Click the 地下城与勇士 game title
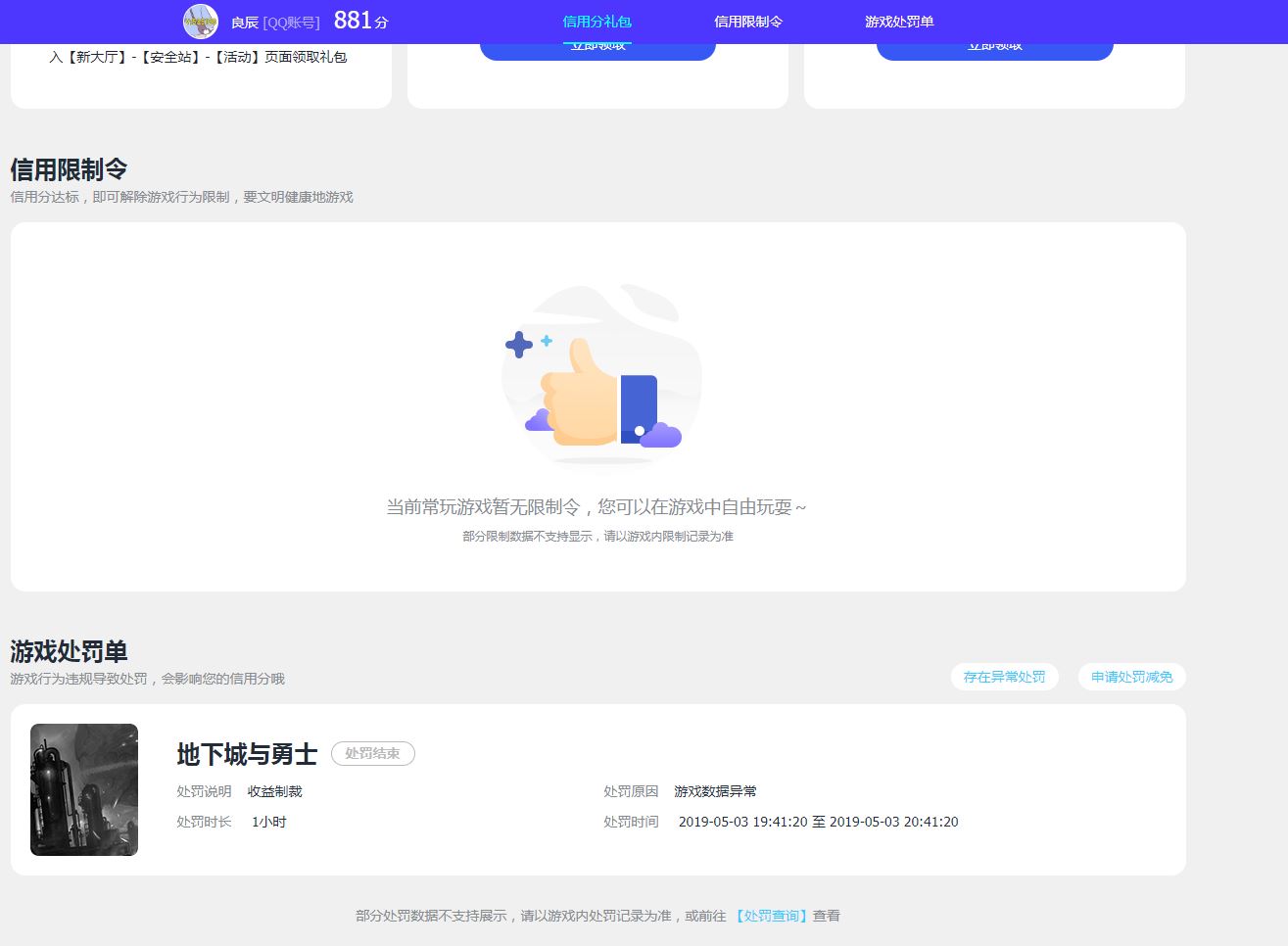 coord(247,754)
